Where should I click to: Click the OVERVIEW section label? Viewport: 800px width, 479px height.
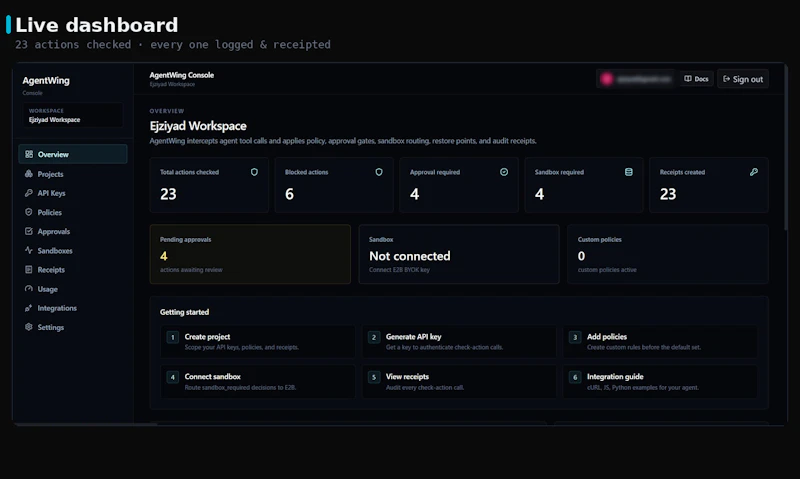tap(167, 111)
